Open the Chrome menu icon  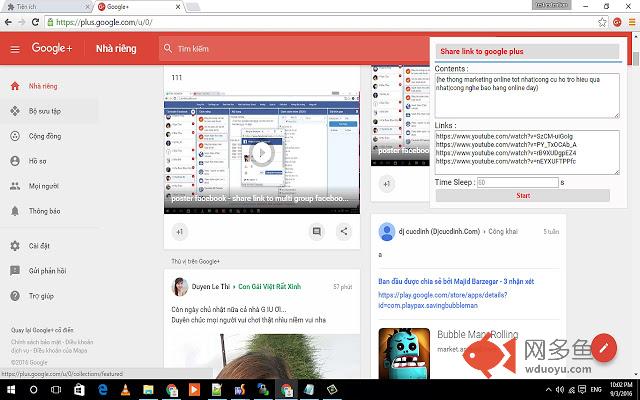coord(632,22)
